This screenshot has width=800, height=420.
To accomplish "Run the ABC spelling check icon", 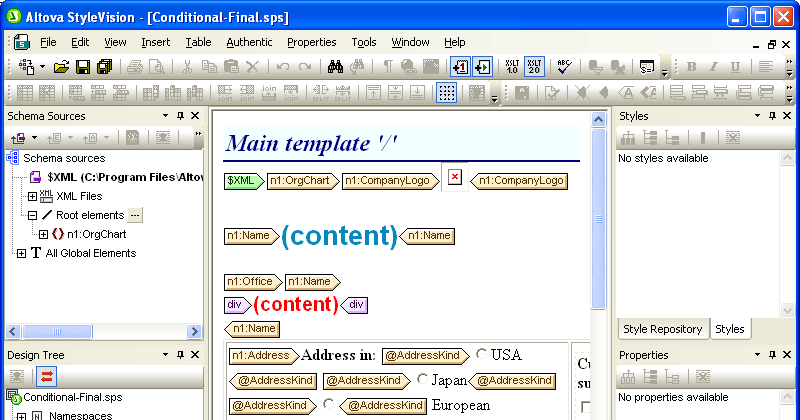I will (564, 67).
